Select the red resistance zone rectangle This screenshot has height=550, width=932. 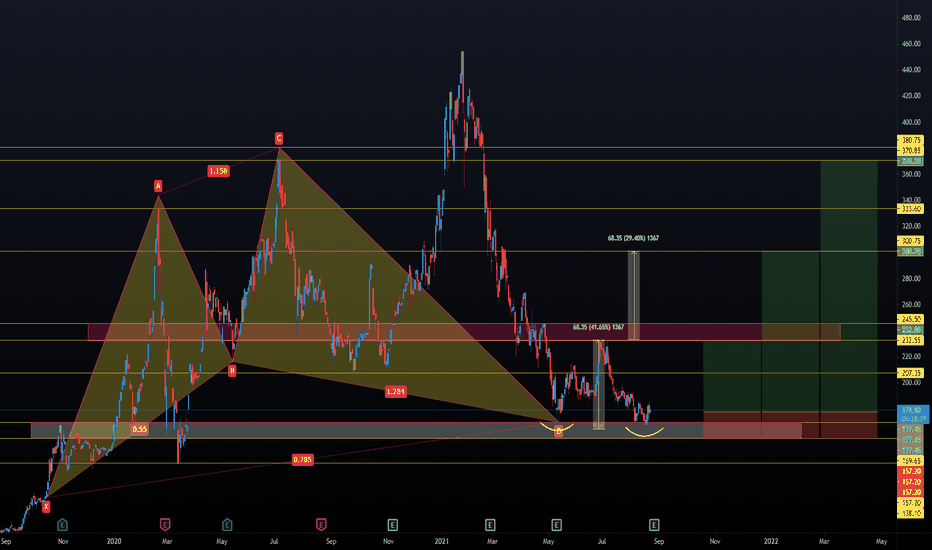click(x=464, y=332)
